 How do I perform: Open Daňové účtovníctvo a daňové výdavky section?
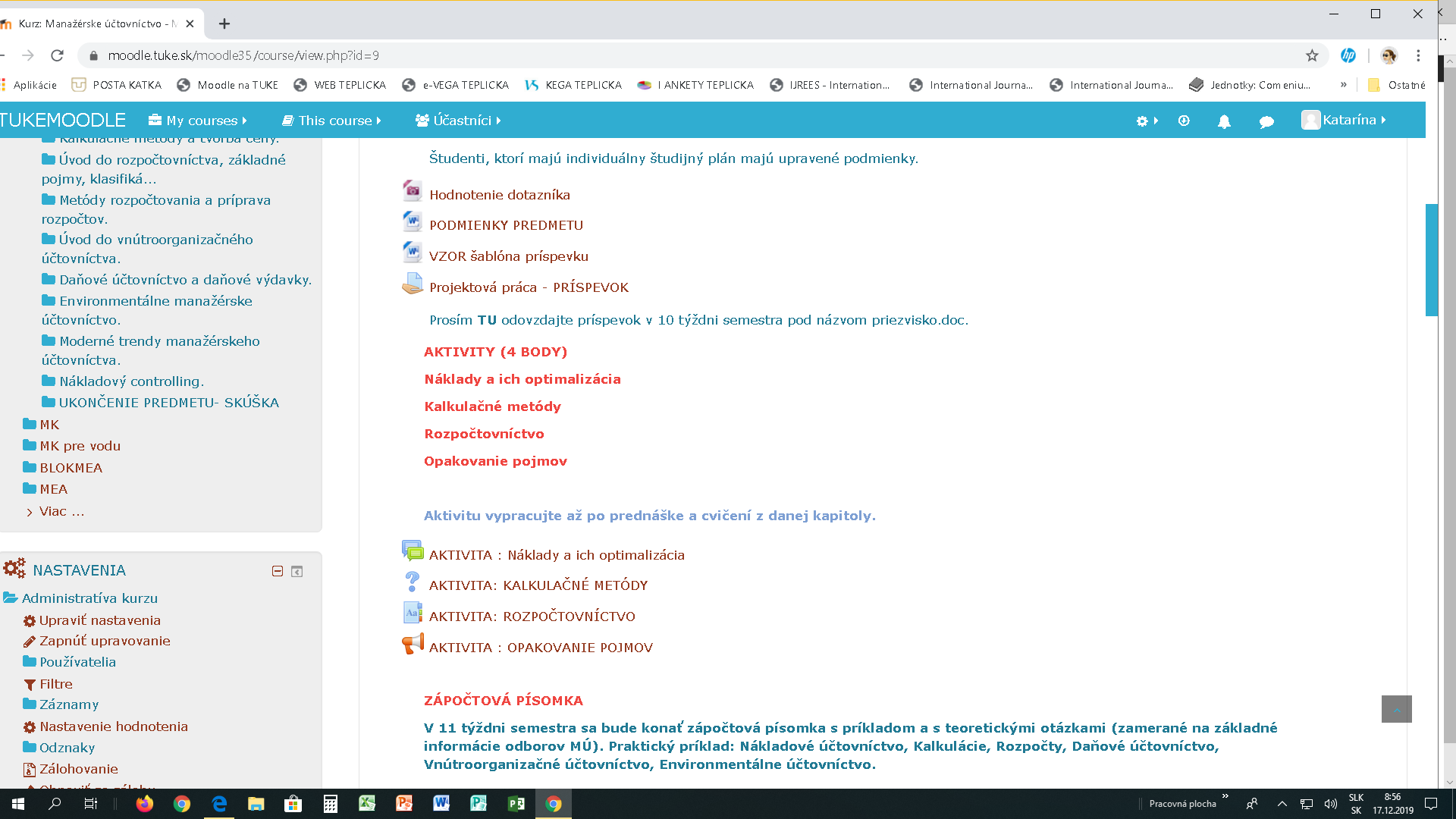coord(185,280)
